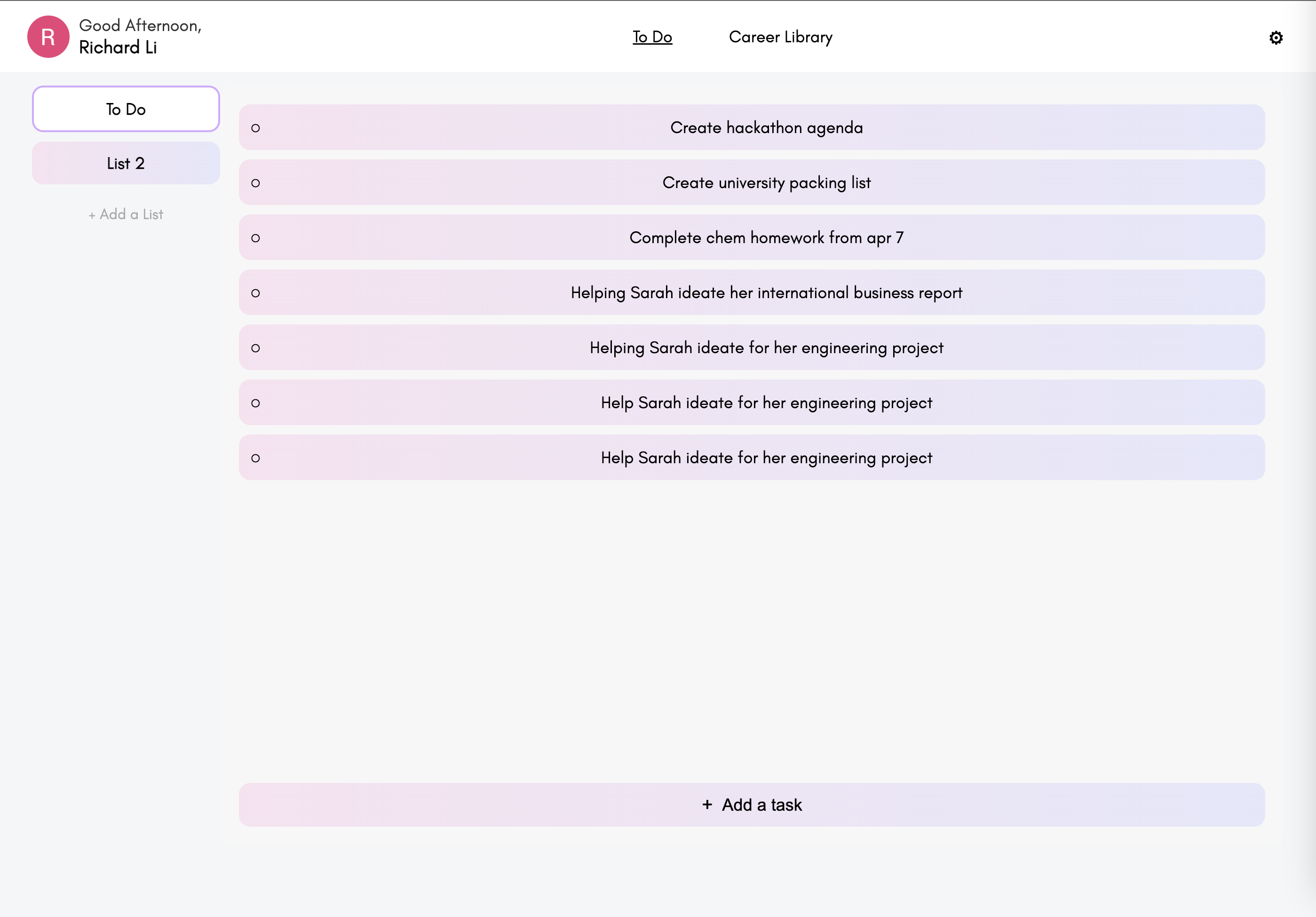Open List 2 in the sidebar
1316x917 pixels.
click(x=126, y=163)
